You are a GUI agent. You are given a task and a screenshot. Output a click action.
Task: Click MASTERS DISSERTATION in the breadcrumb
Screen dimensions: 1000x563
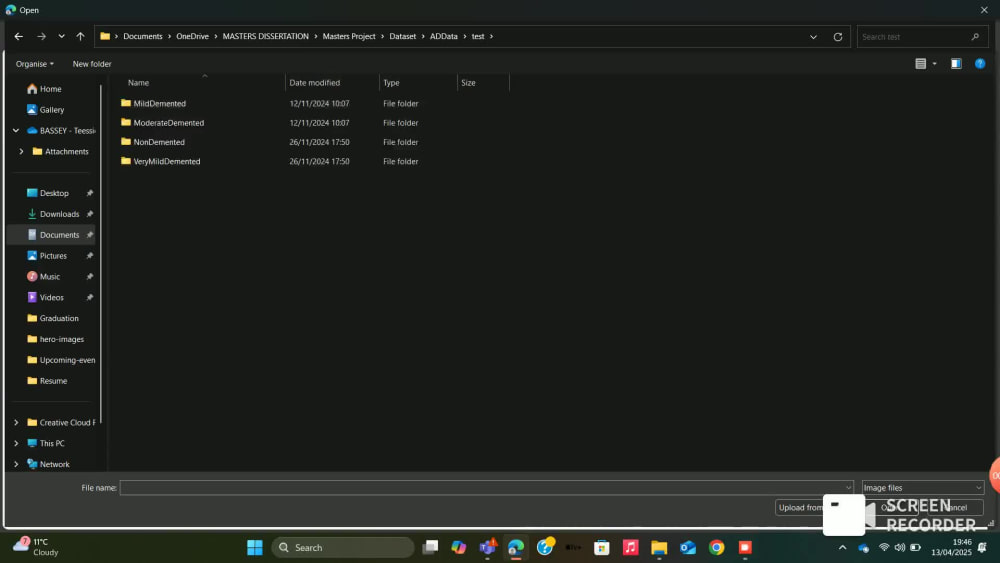[265, 36]
